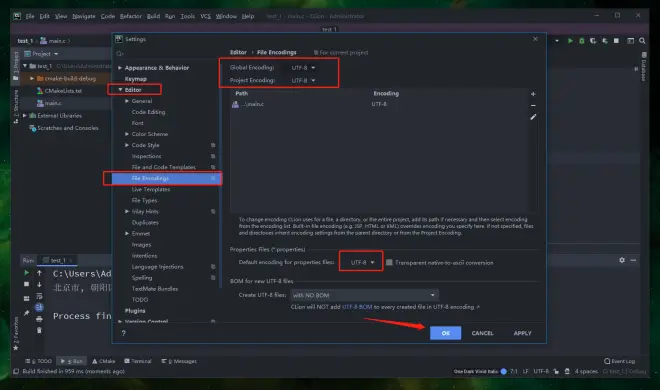This screenshot has height=390, width=660.
Task: Open the Refactor menu
Action: click(130, 16)
